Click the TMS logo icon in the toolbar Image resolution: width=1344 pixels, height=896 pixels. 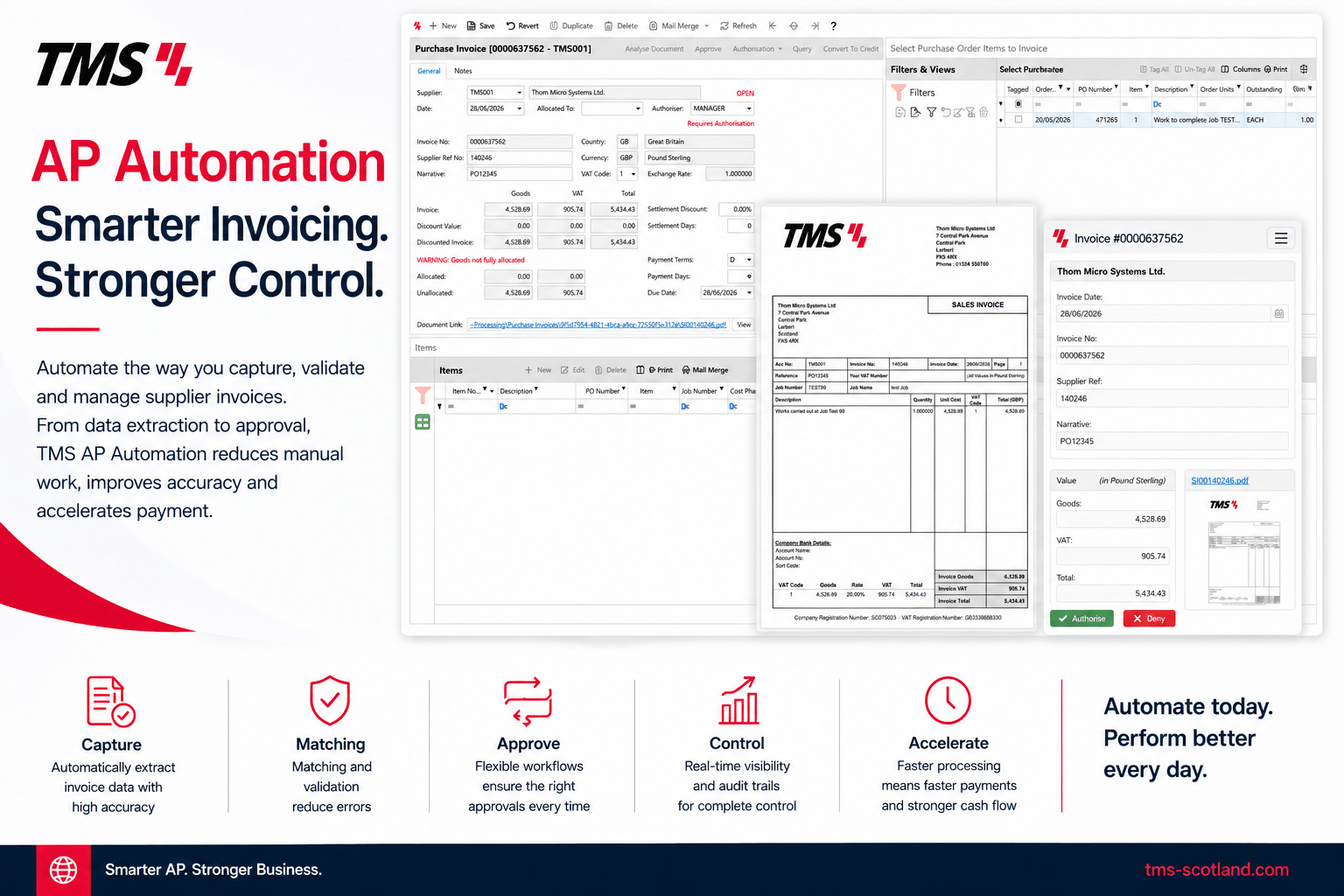pos(417,26)
